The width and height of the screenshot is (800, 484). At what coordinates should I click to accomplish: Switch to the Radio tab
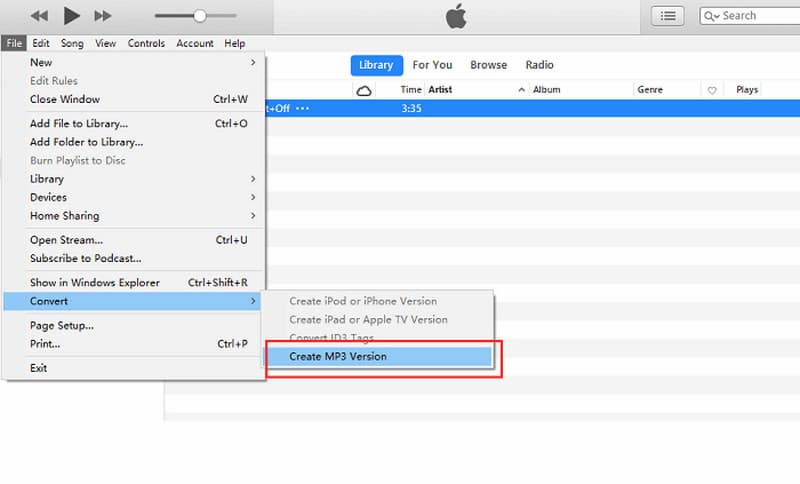(x=539, y=65)
